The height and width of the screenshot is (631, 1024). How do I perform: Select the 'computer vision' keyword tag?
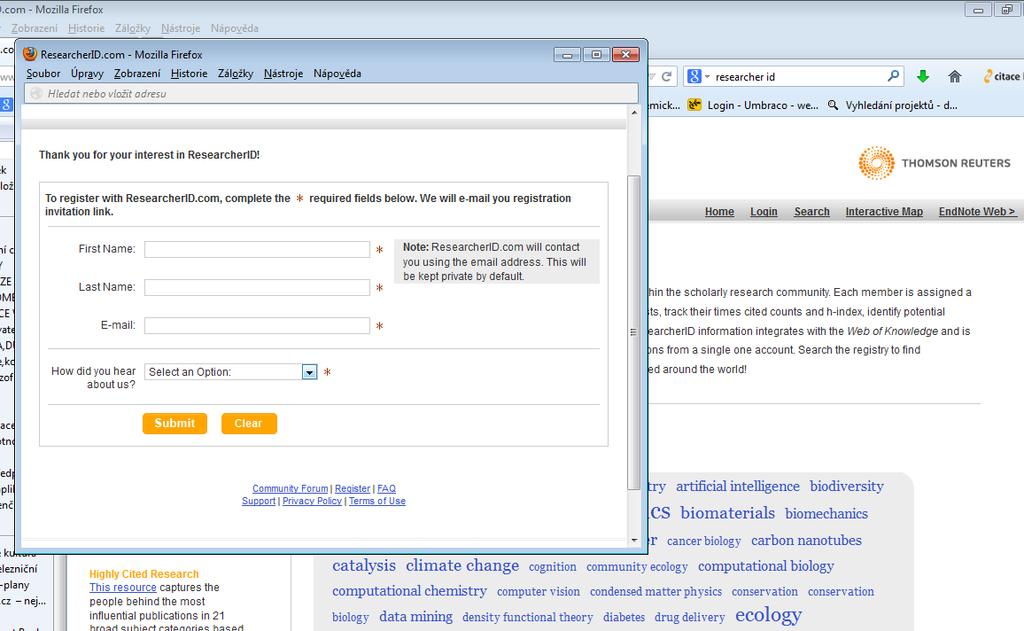coord(538,592)
